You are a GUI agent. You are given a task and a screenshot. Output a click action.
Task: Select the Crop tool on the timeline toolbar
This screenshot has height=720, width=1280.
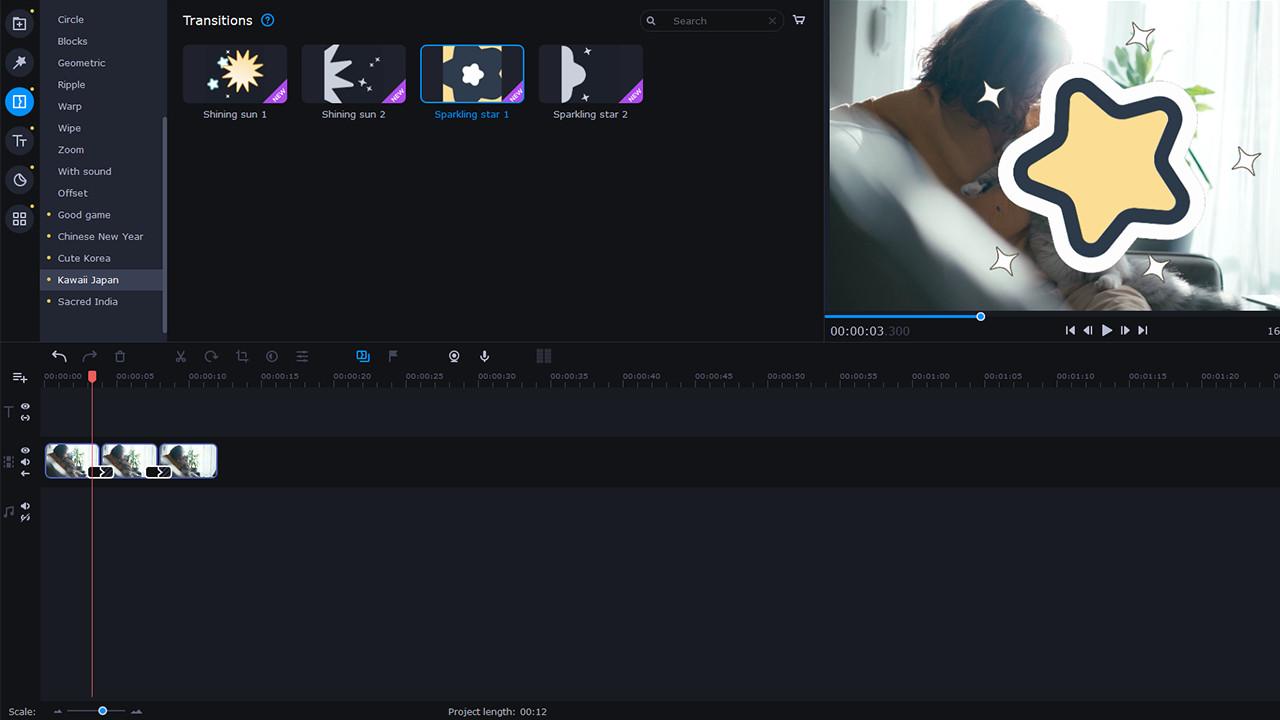(x=241, y=356)
